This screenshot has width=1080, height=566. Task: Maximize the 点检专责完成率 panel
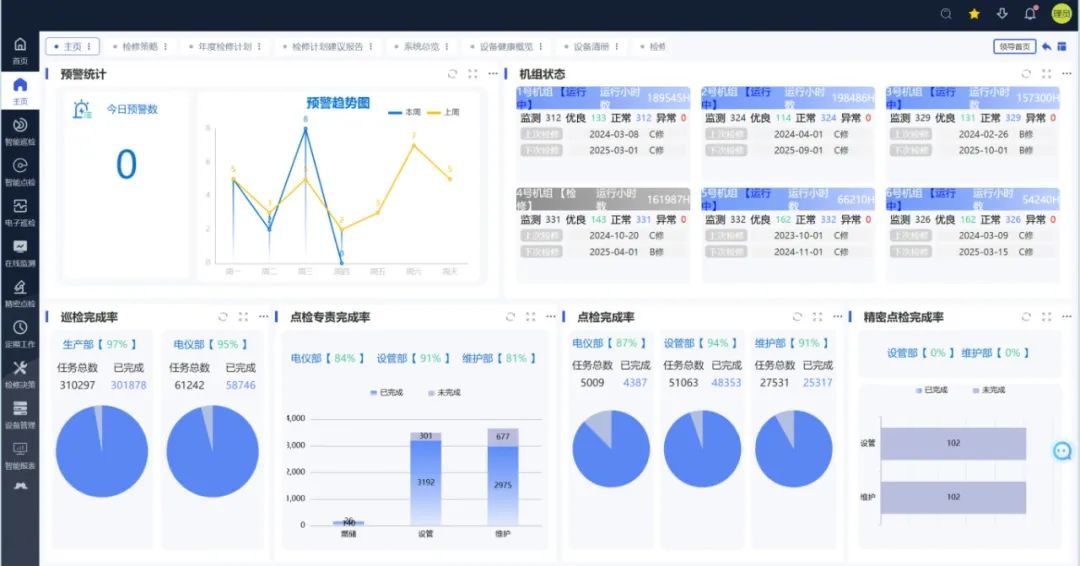click(530, 317)
